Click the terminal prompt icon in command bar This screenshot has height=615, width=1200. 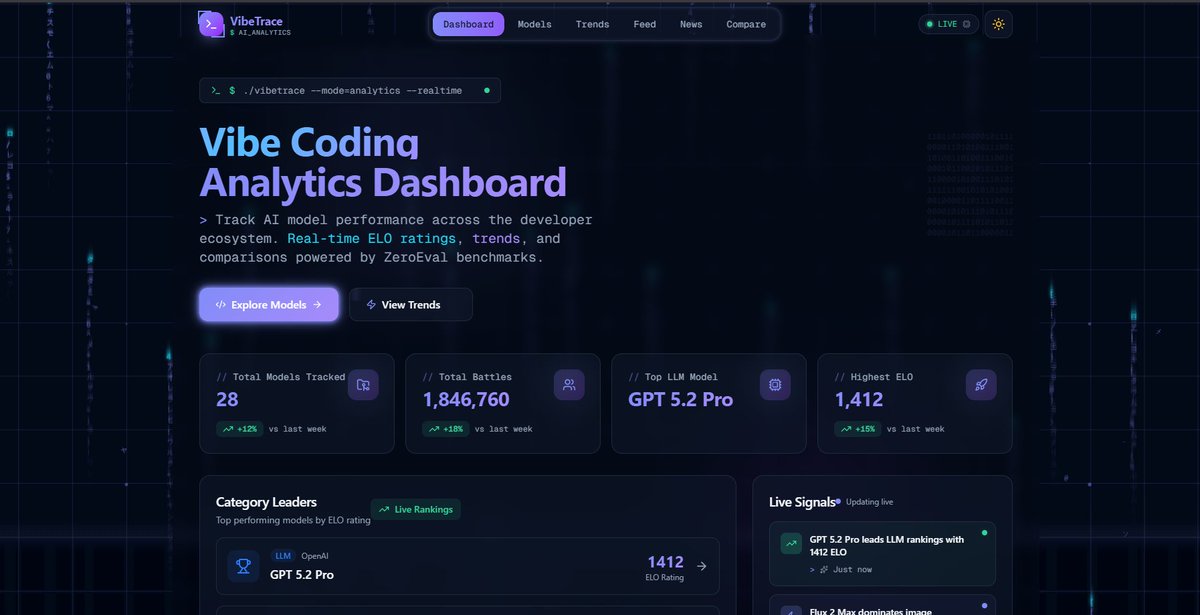pos(215,90)
